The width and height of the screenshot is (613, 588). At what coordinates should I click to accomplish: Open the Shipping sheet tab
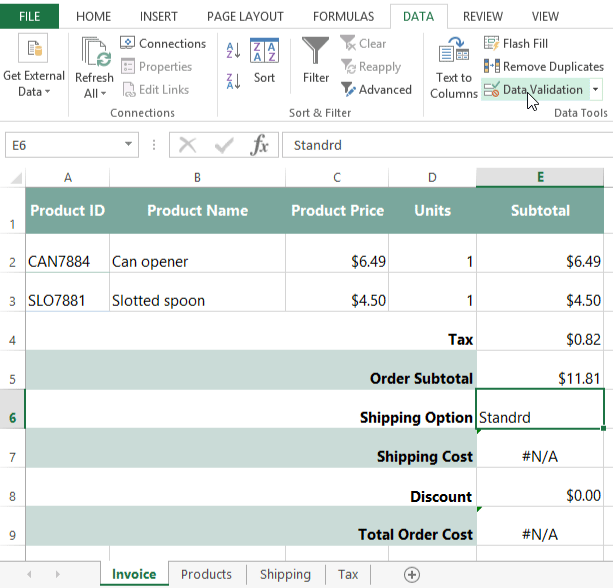pyautogui.click(x=284, y=574)
